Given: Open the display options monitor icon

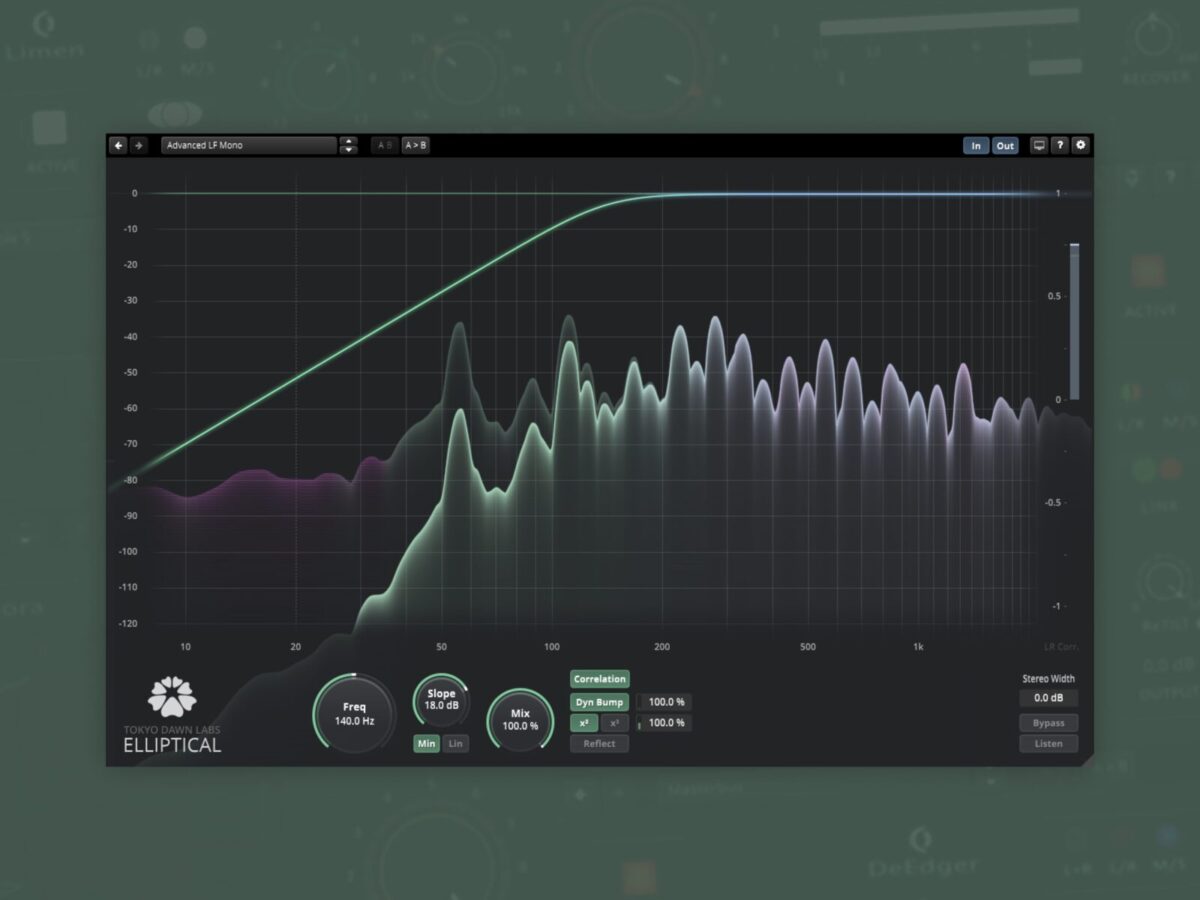Looking at the screenshot, I should [1039, 145].
